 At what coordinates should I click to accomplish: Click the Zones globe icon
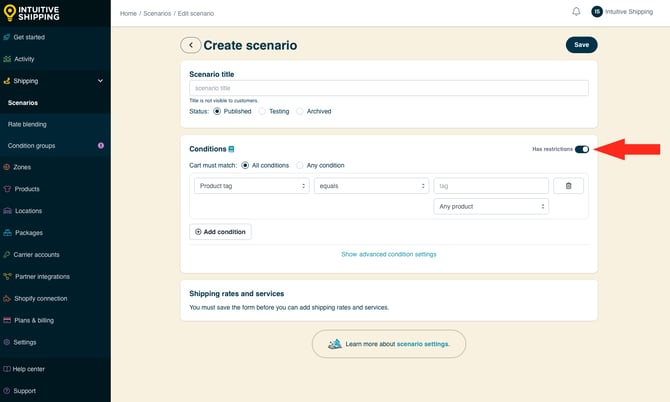pos(6,167)
